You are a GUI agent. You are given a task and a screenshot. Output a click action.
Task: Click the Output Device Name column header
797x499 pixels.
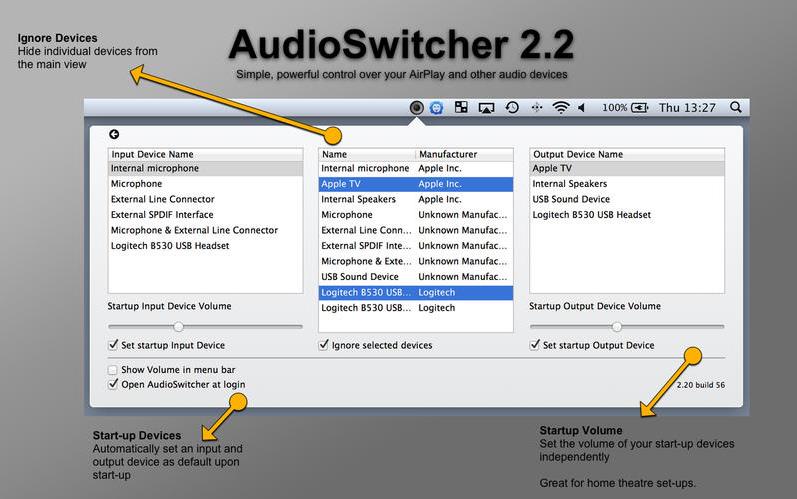[x=627, y=154]
